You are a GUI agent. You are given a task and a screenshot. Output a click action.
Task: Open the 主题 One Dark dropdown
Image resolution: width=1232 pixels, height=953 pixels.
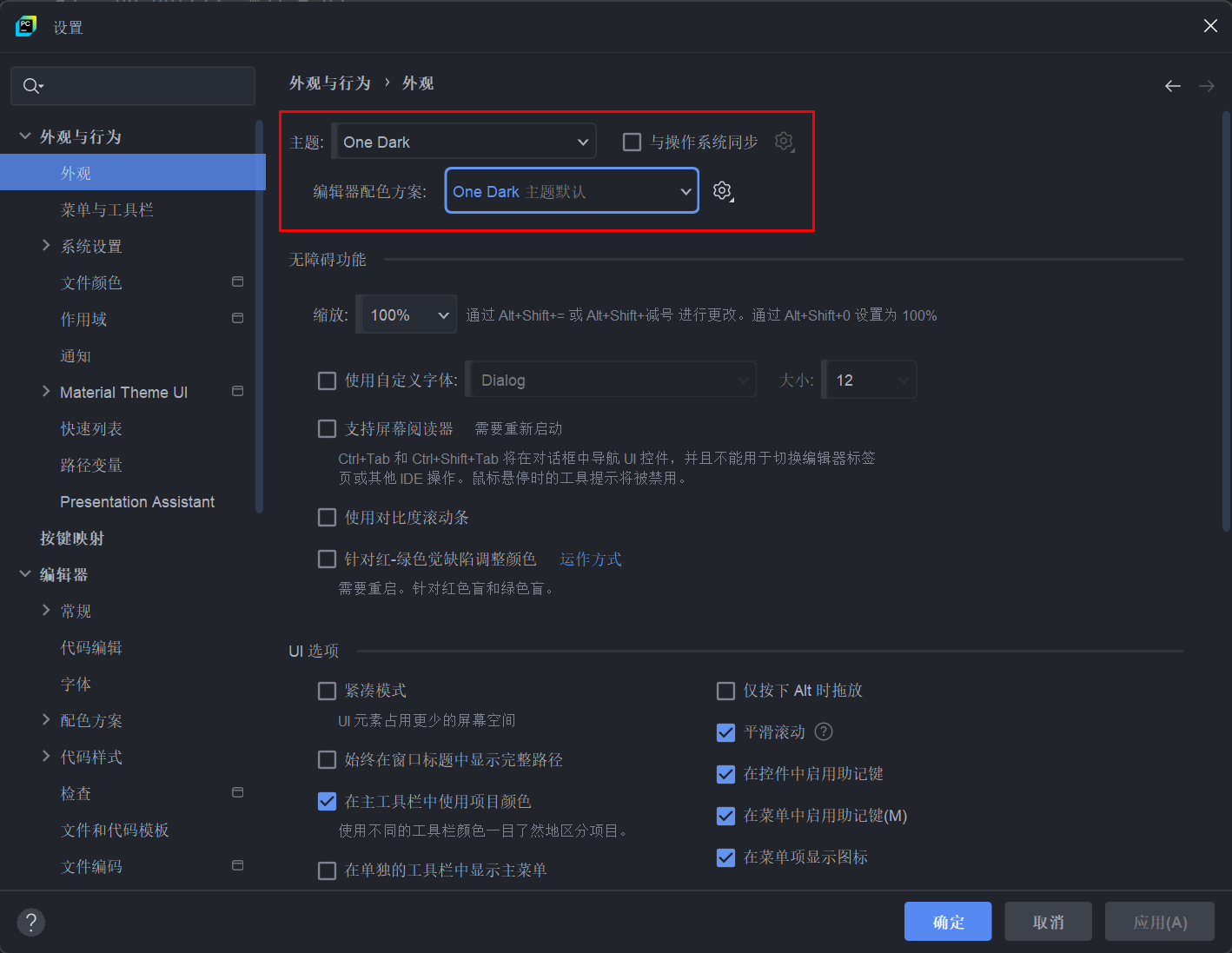(465, 142)
